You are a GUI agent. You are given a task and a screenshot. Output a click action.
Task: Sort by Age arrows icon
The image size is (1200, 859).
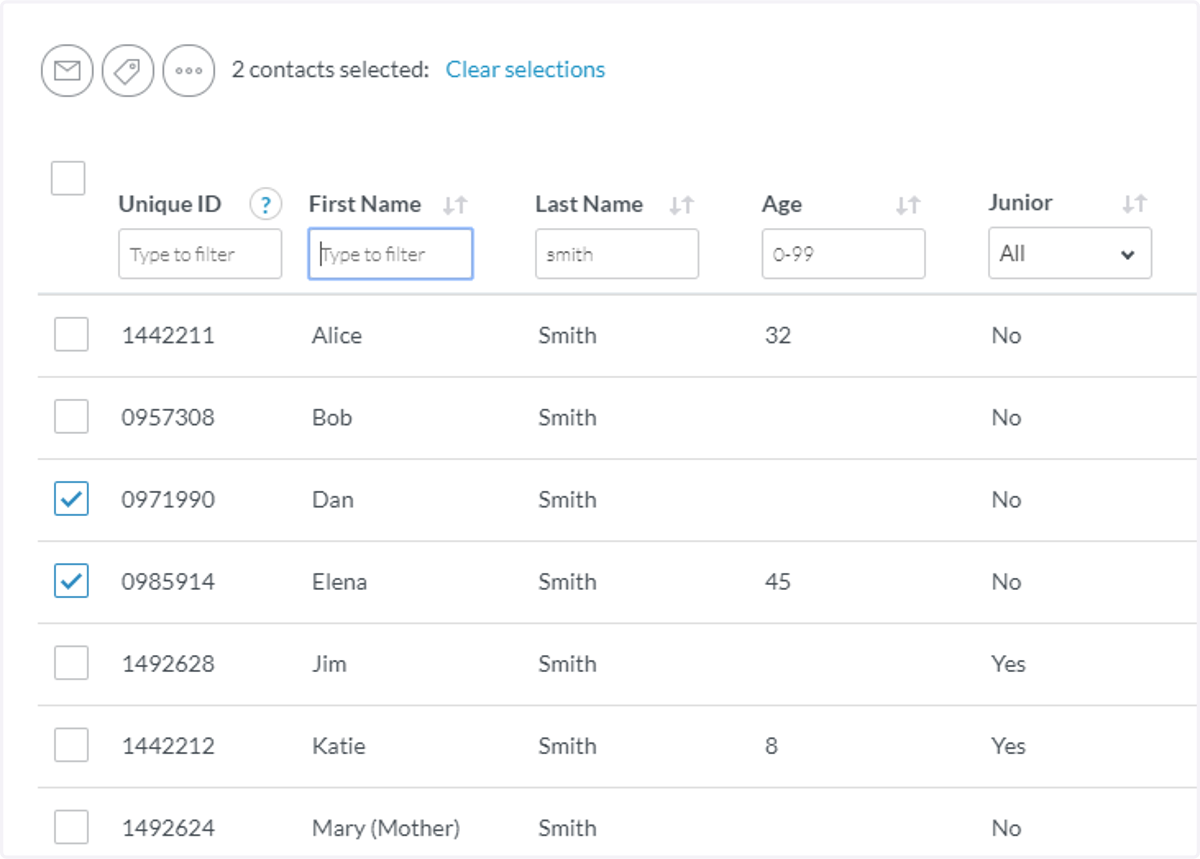tap(908, 205)
